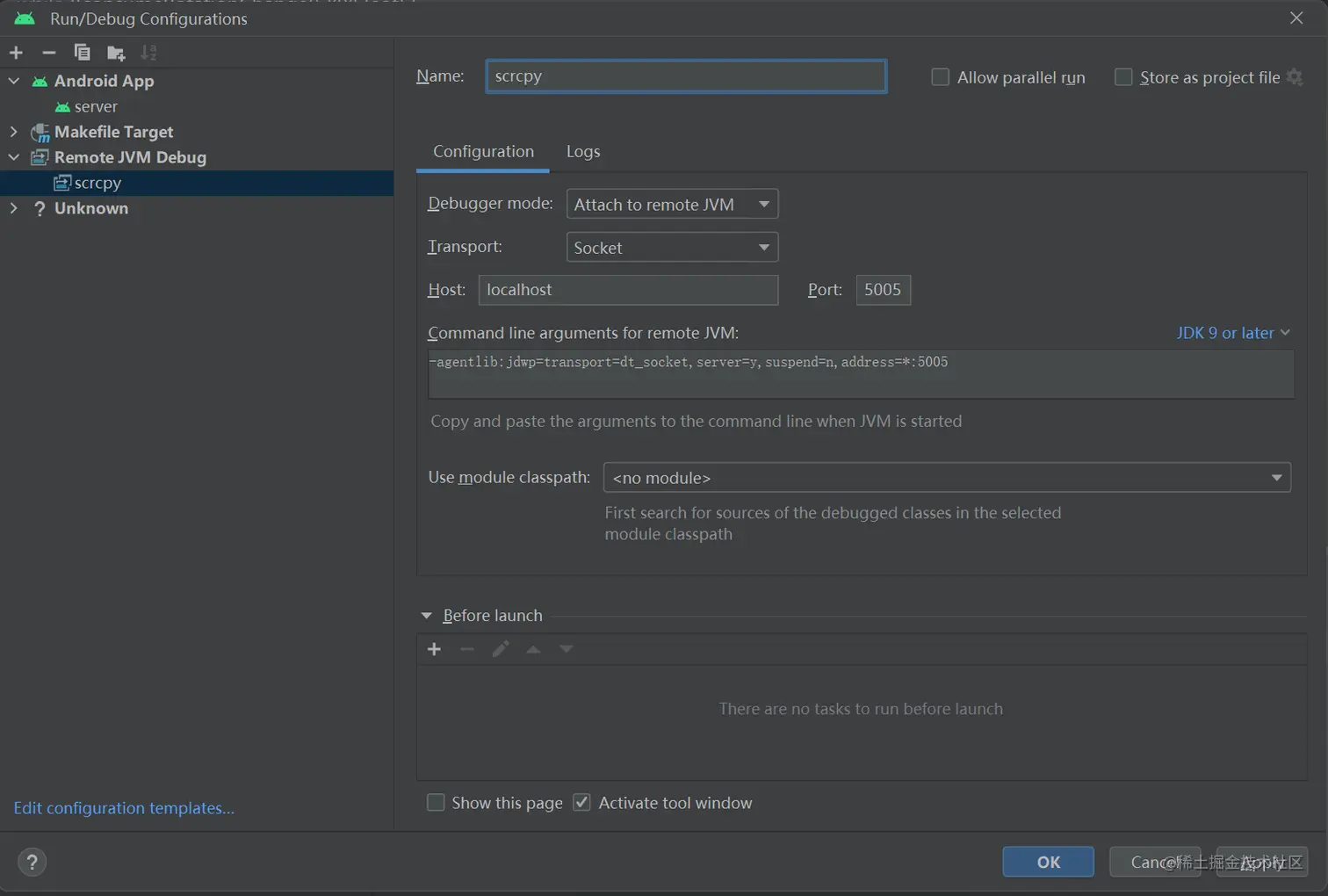This screenshot has height=896, width=1328.
Task: Collapse the Remote JVM Debug group
Action: click(x=14, y=157)
